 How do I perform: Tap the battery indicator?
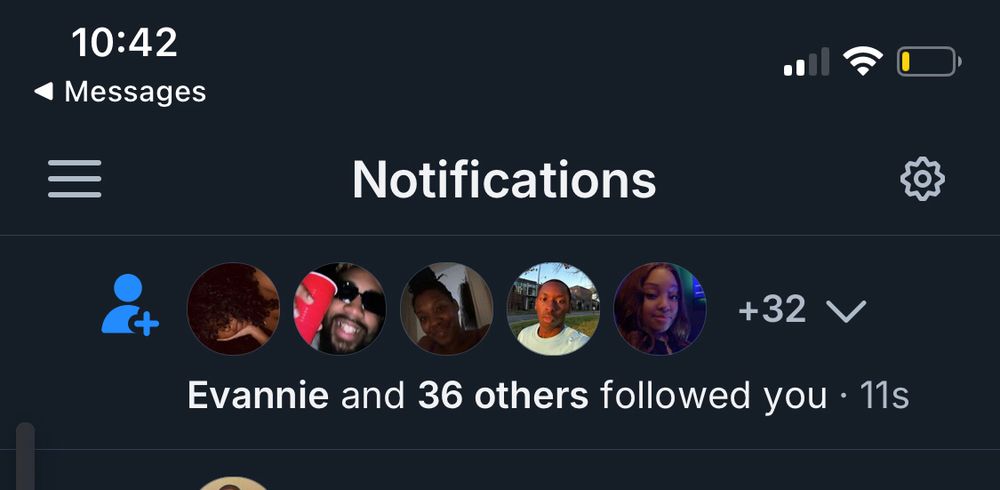tap(929, 62)
